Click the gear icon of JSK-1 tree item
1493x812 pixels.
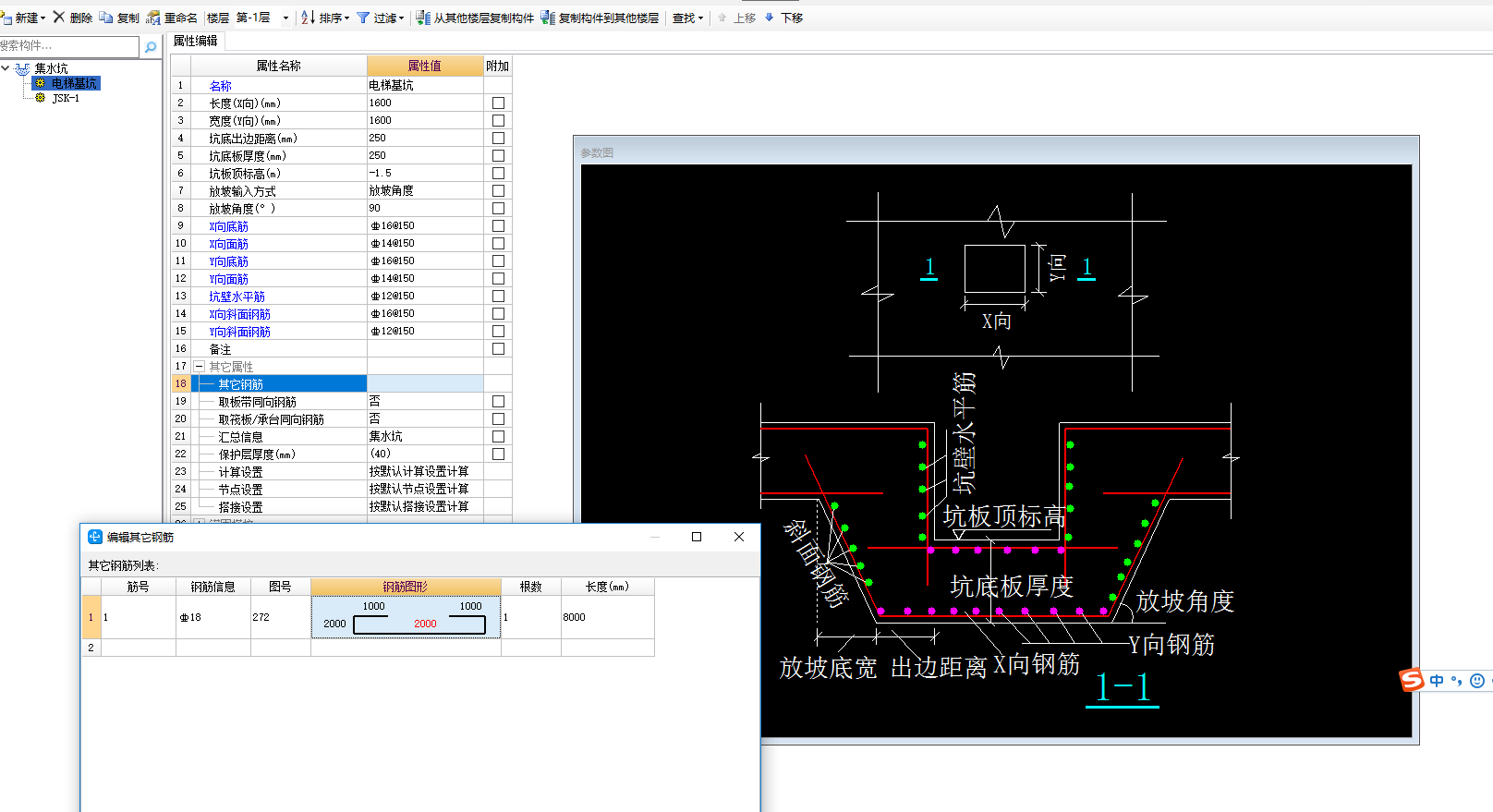(x=40, y=98)
